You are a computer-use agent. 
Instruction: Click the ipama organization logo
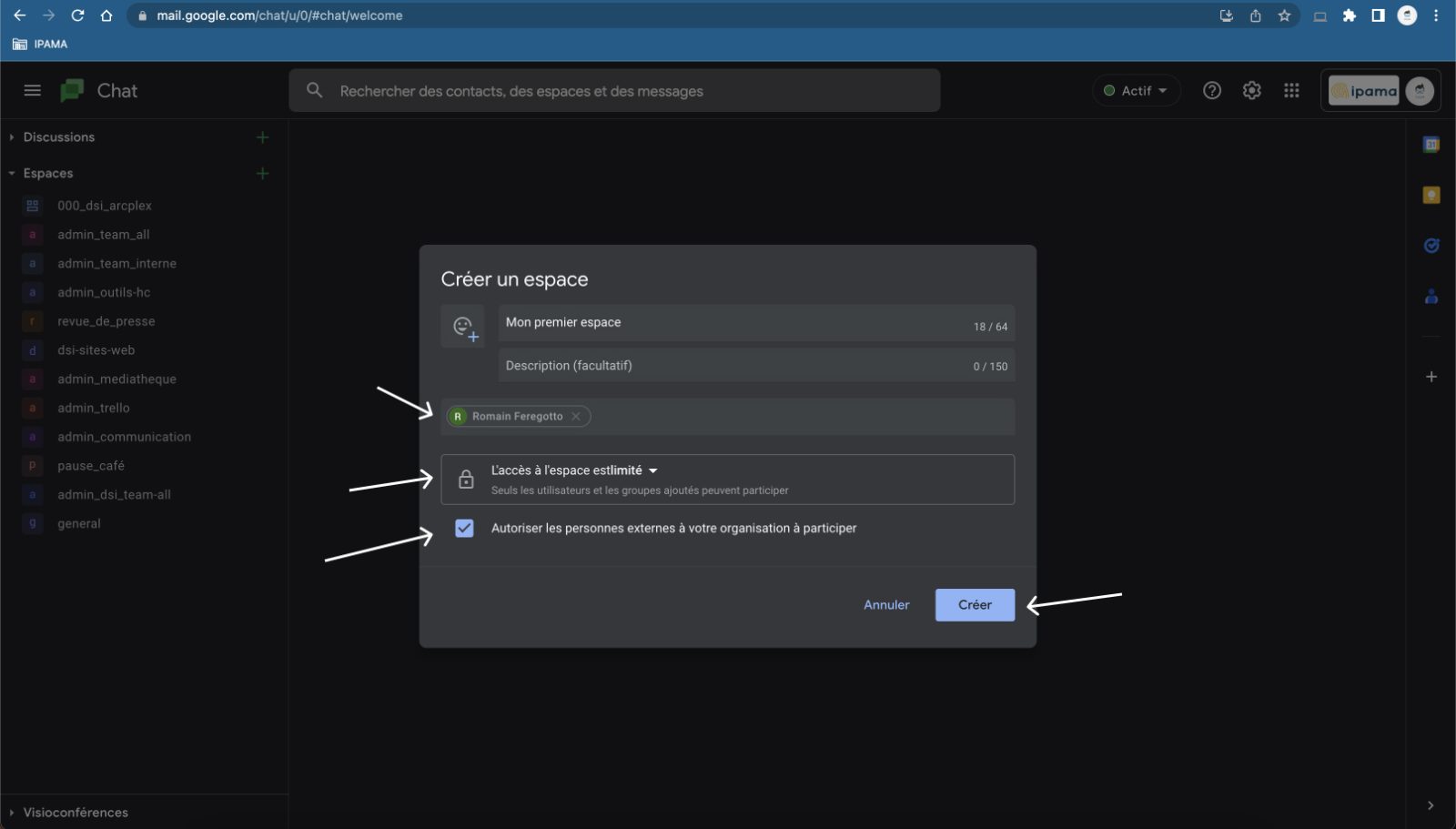tap(1363, 90)
